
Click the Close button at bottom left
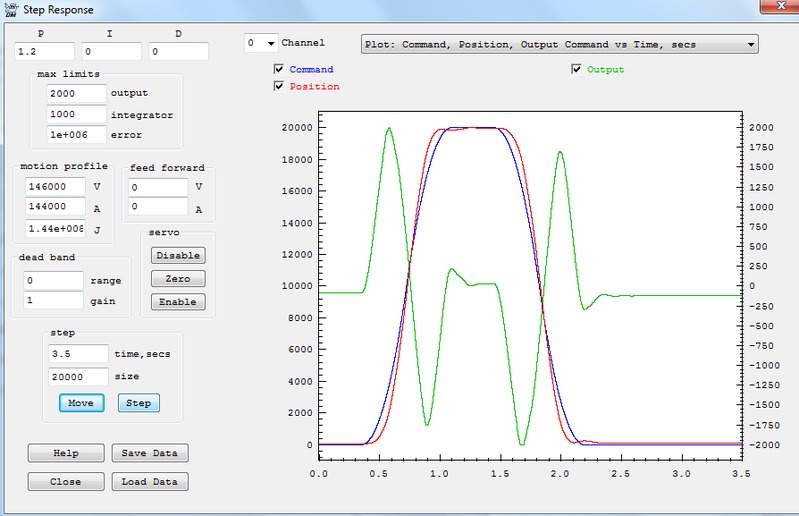coord(65,481)
